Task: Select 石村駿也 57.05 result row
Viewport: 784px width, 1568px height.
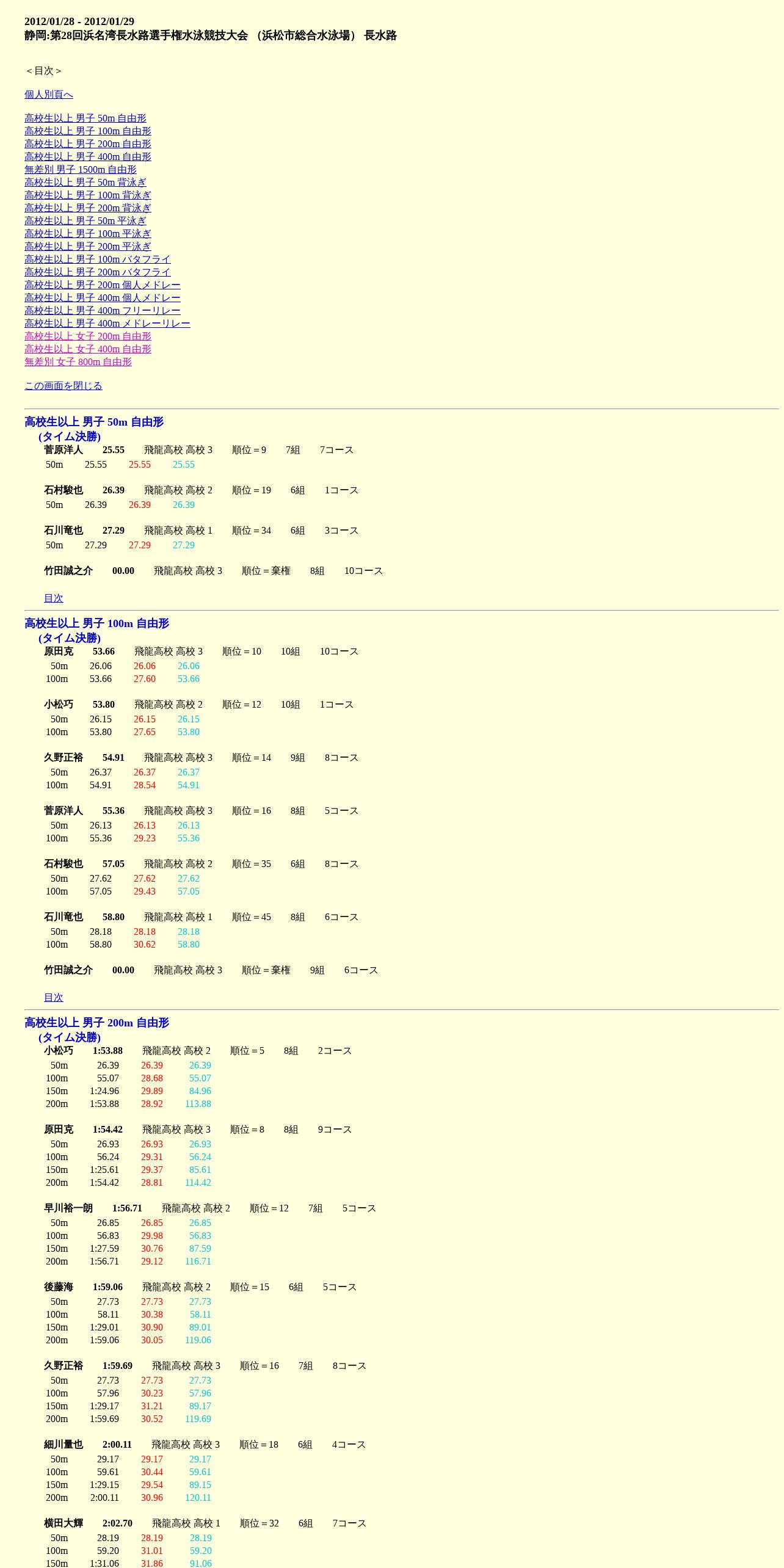Action: 201,864
